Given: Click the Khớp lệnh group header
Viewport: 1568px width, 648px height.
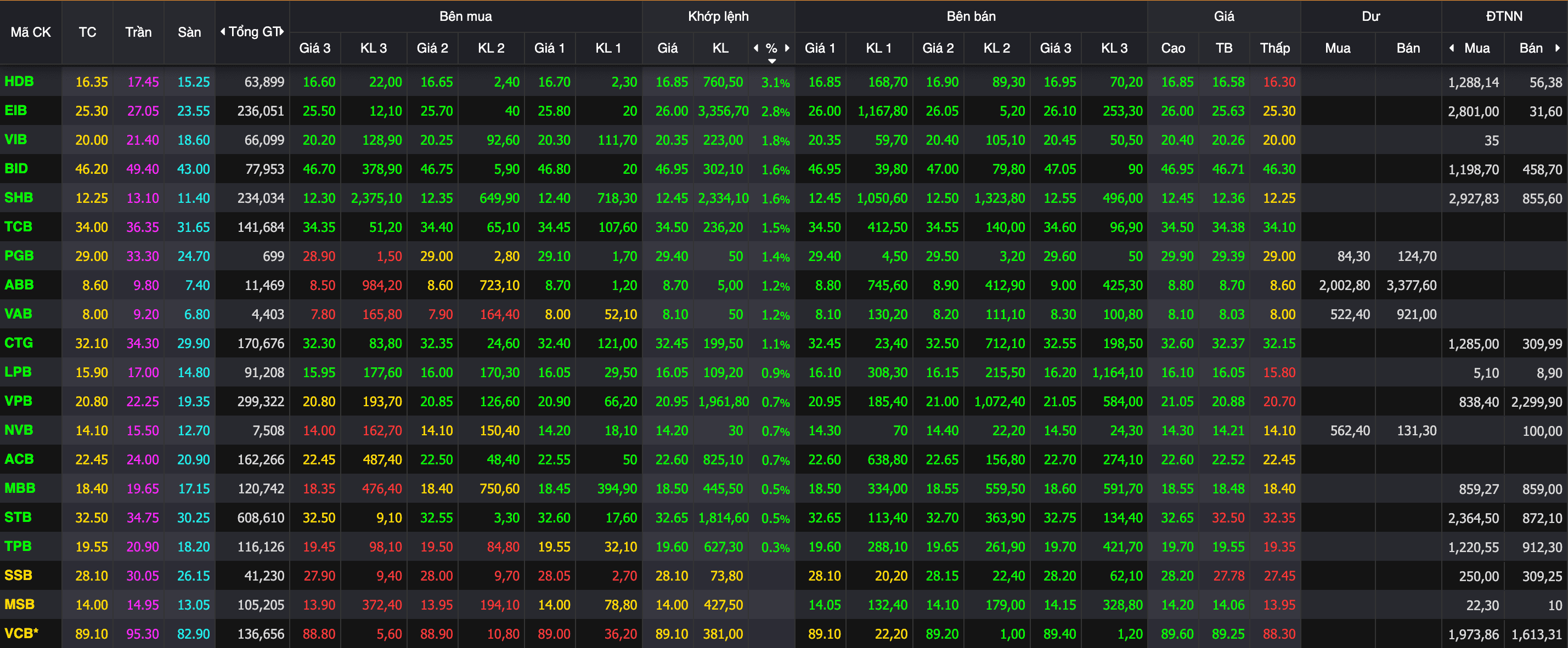Looking at the screenshot, I should [x=718, y=16].
